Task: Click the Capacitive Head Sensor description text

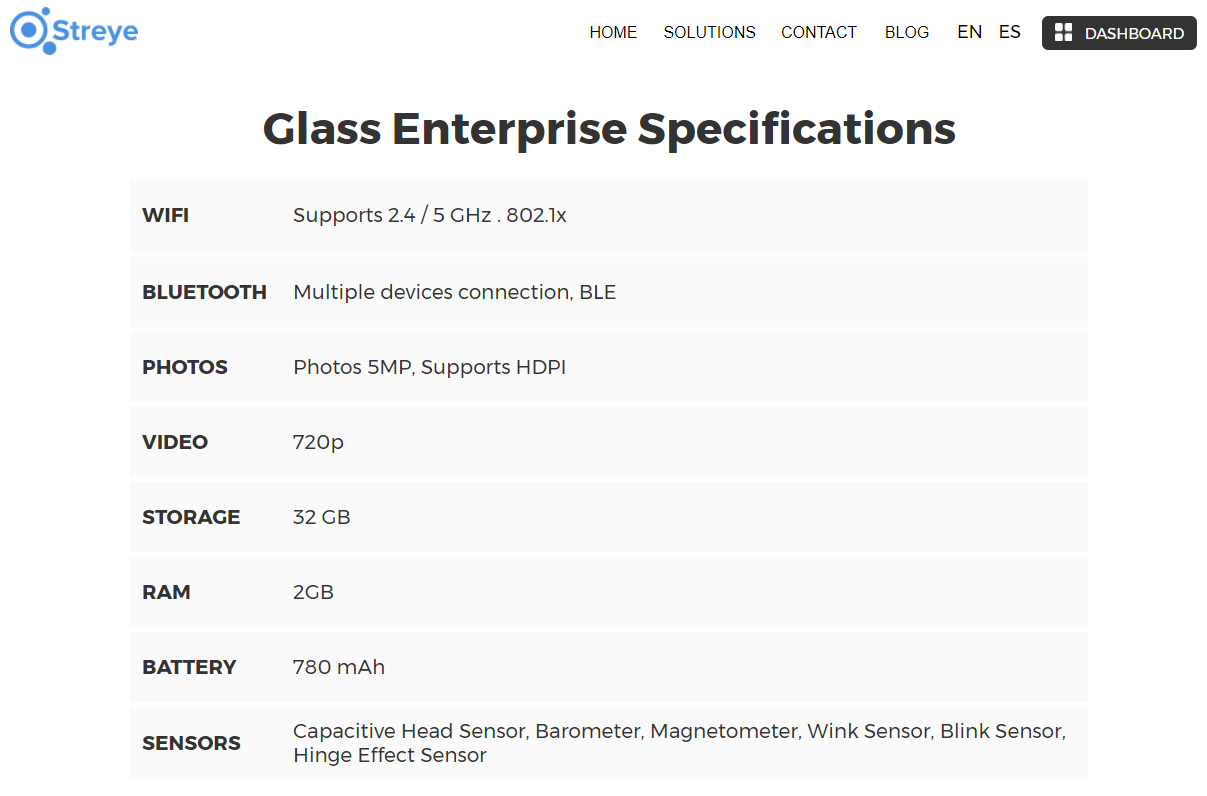Action: click(x=680, y=743)
